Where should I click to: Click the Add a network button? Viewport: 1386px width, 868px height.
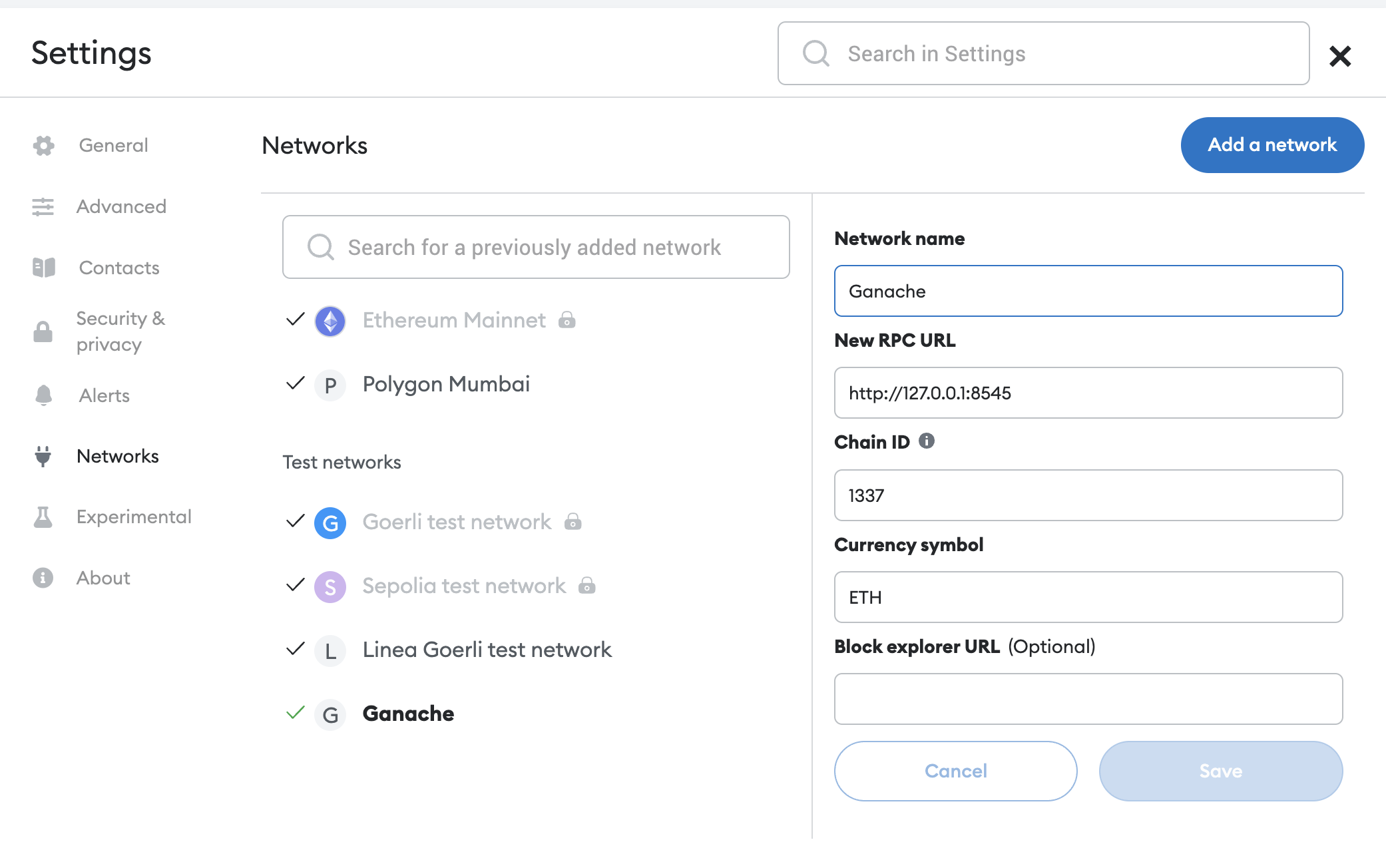pos(1272,145)
